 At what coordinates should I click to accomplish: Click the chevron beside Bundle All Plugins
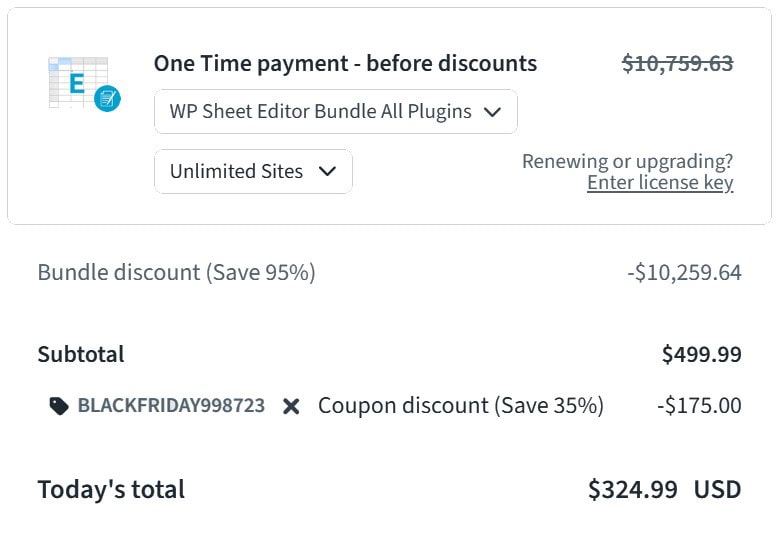(492, 112)
